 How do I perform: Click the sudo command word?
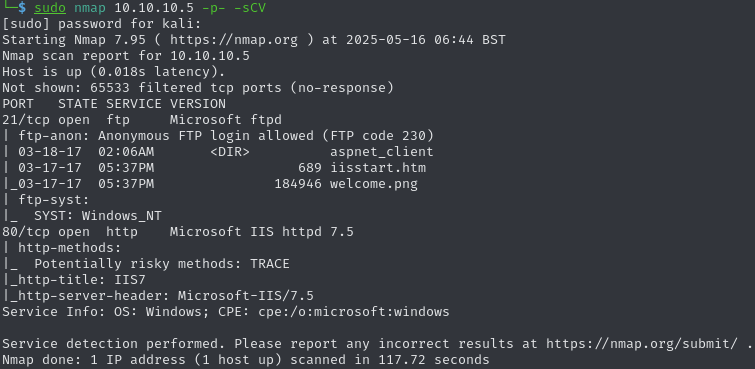point(50,8)
